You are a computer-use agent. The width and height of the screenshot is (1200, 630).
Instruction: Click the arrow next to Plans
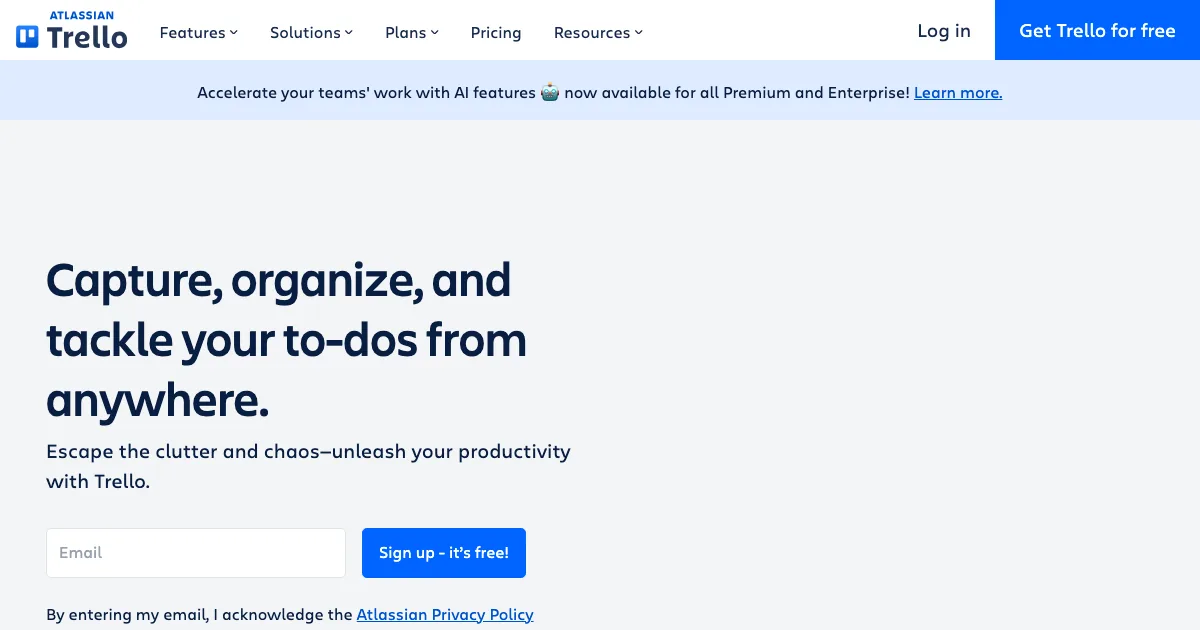[435, 33]
